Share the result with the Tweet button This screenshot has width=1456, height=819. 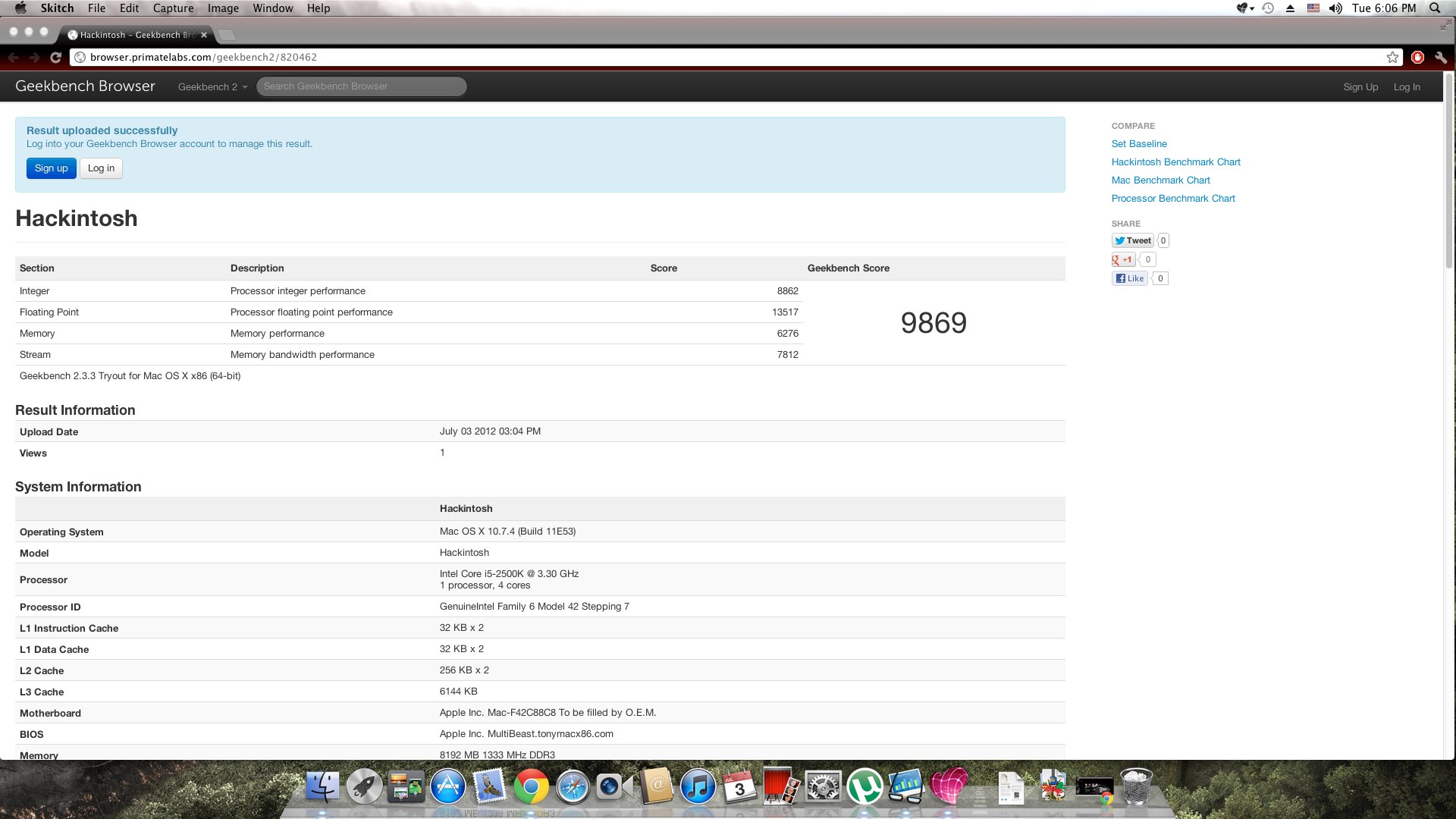tap(1133, 240)
